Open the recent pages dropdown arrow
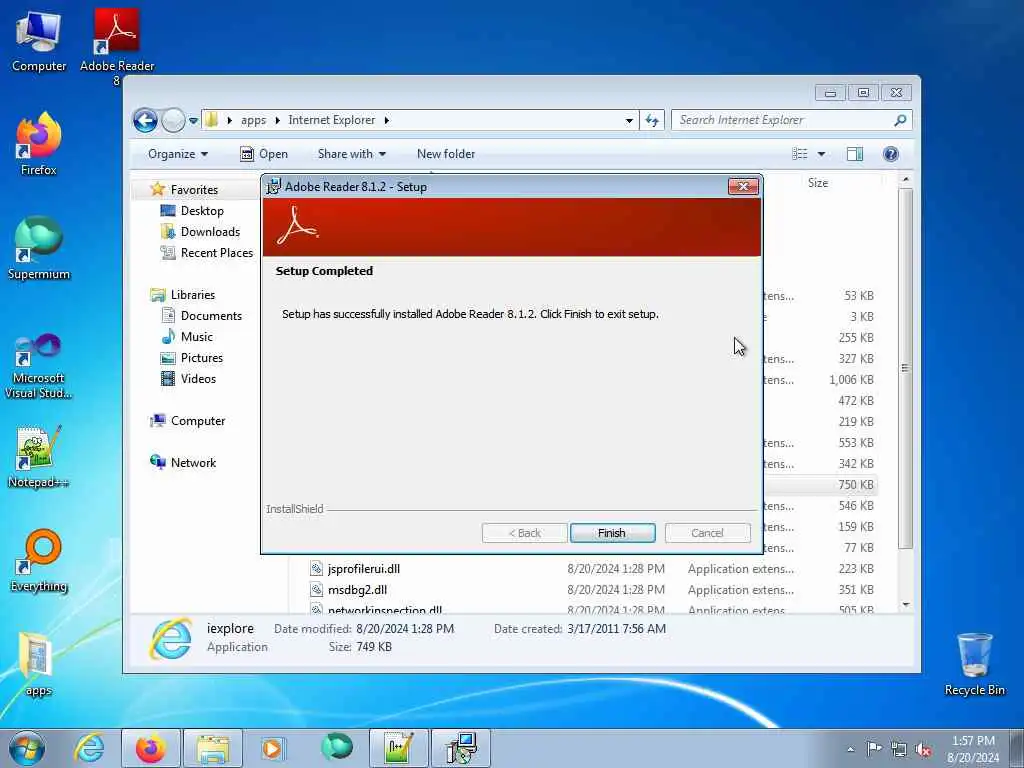Image resolution: width=1024 pixels, height=768 pixels. pyautogui.click(x=193, y=121)
